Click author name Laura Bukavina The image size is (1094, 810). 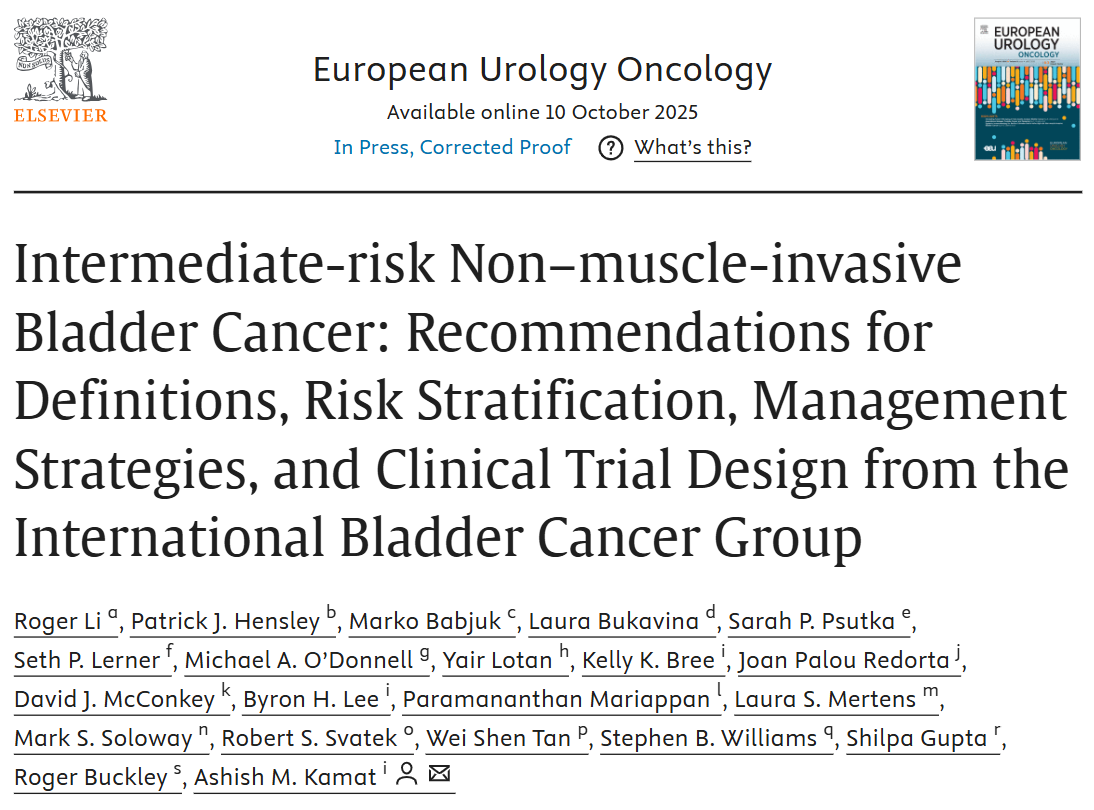(x=613, y=621)
